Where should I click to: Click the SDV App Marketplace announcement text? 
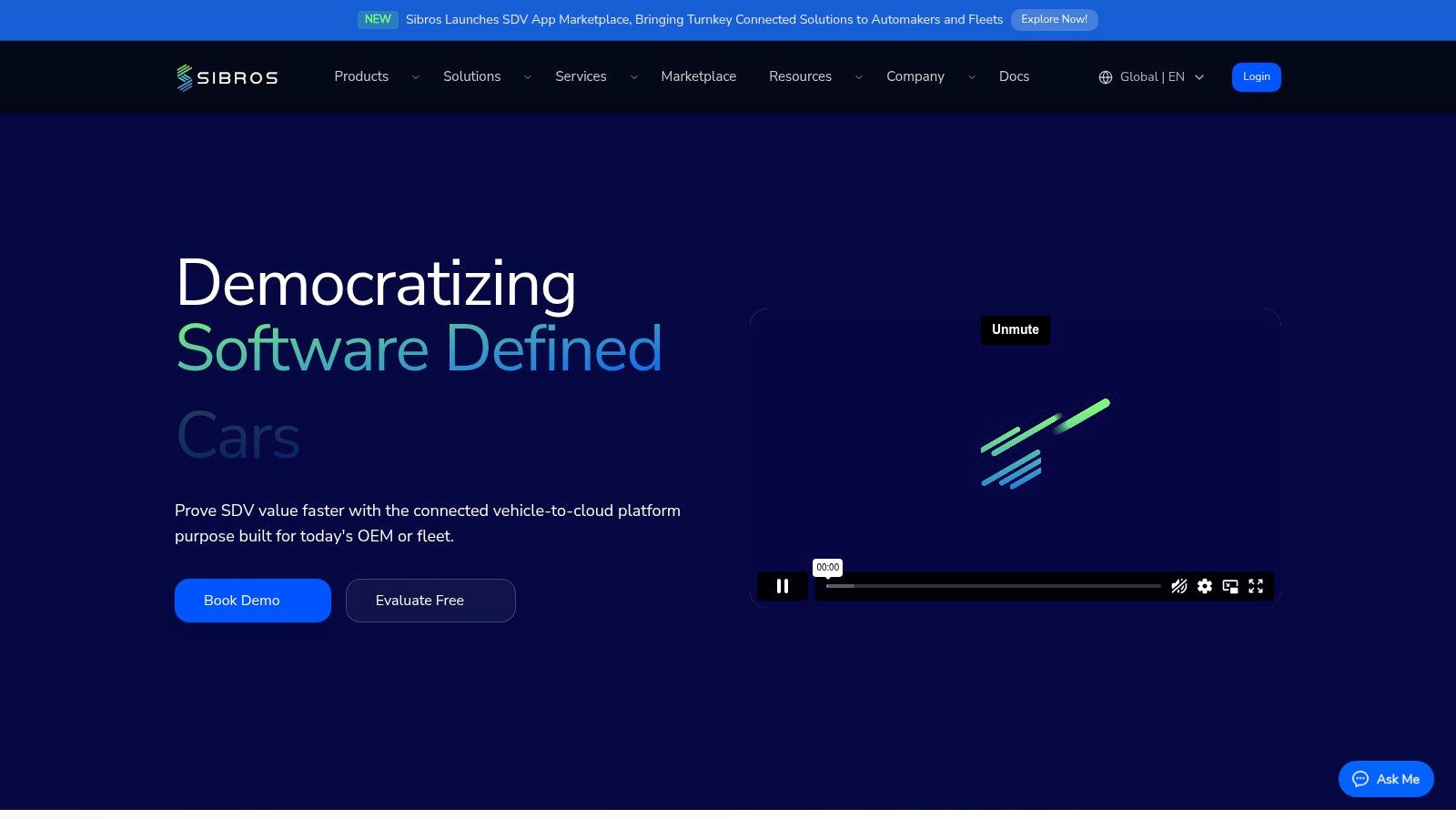704,19
